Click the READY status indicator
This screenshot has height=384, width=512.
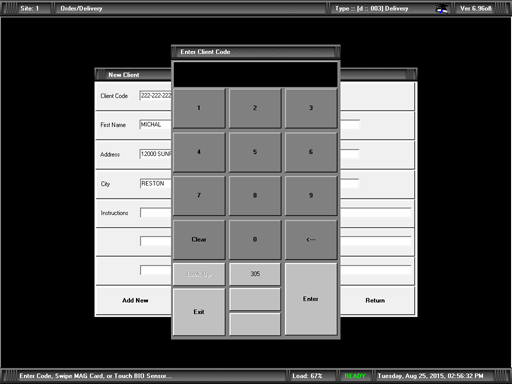tap(355, 376)
